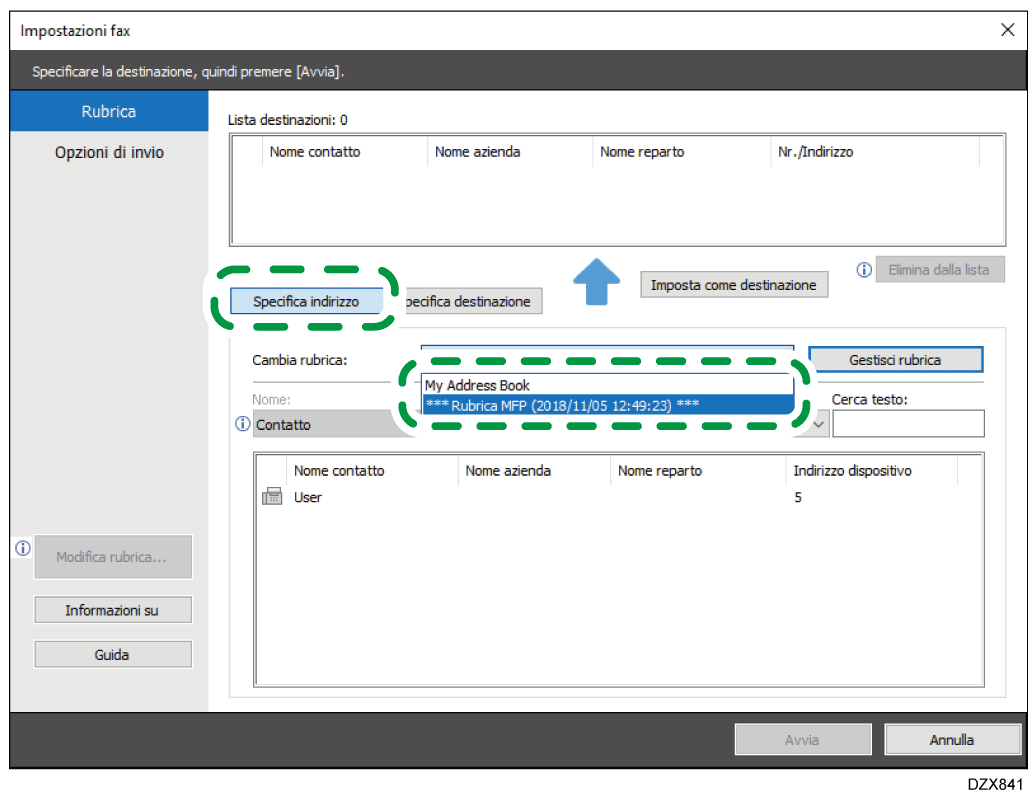The width and height of the screenshot is (1028, 796).
Task: Click Nome reparto header in destination list
Action: pyautogui.click(x=682, y=151)
